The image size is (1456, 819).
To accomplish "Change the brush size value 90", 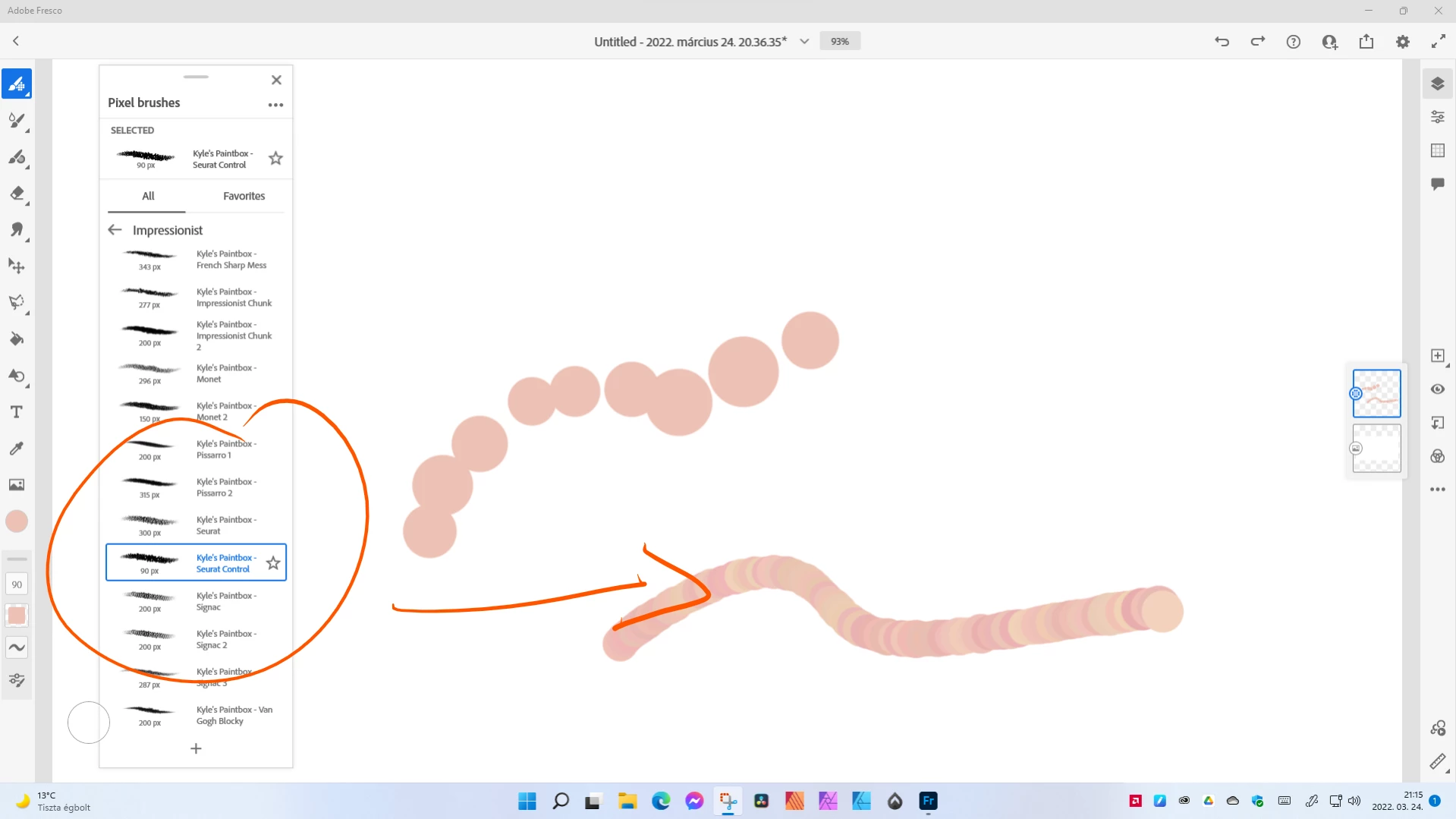I will (17, 584).
